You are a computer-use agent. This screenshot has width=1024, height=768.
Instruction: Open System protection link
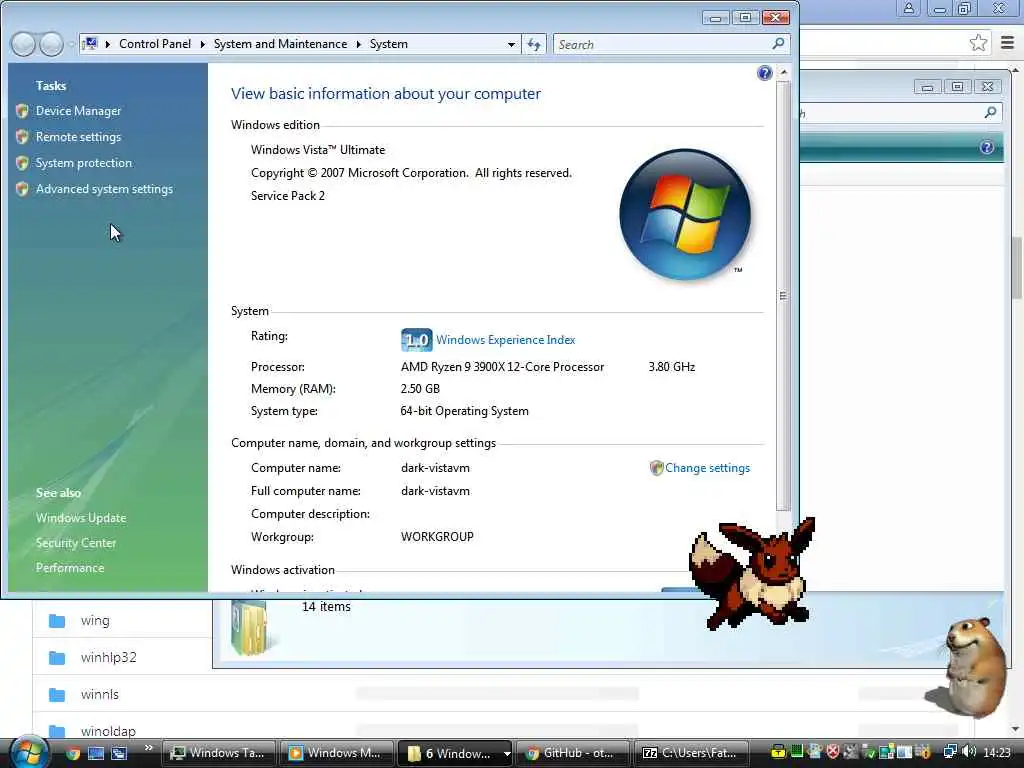[x=84, y=163]
